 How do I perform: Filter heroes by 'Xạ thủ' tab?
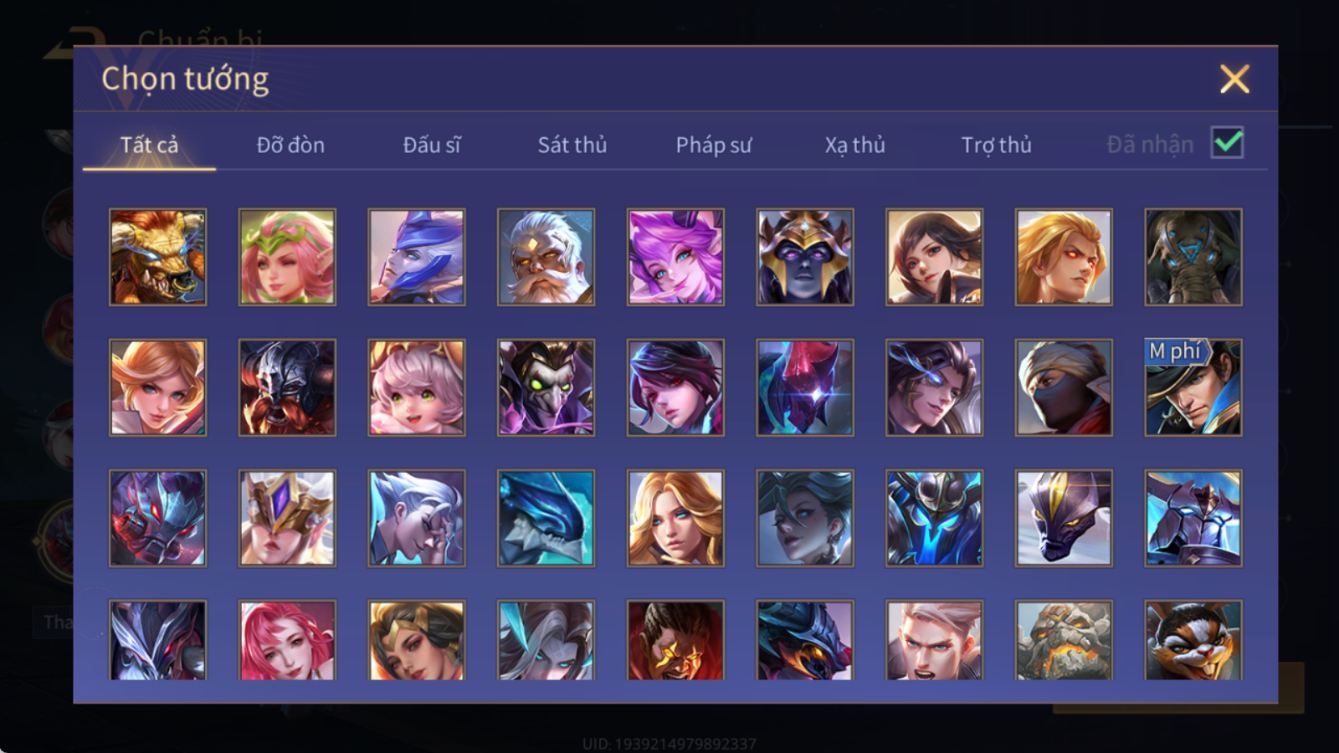(855, 145)
